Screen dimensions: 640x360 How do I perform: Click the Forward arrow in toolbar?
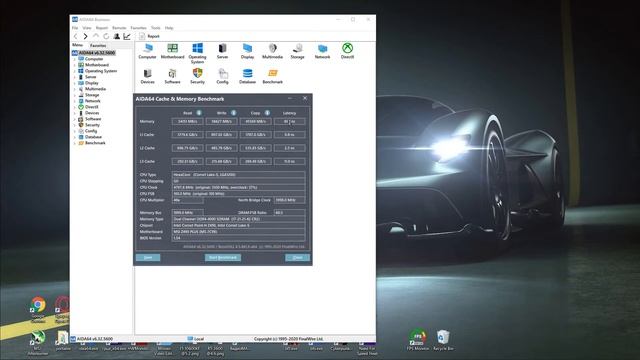(85, 36)
